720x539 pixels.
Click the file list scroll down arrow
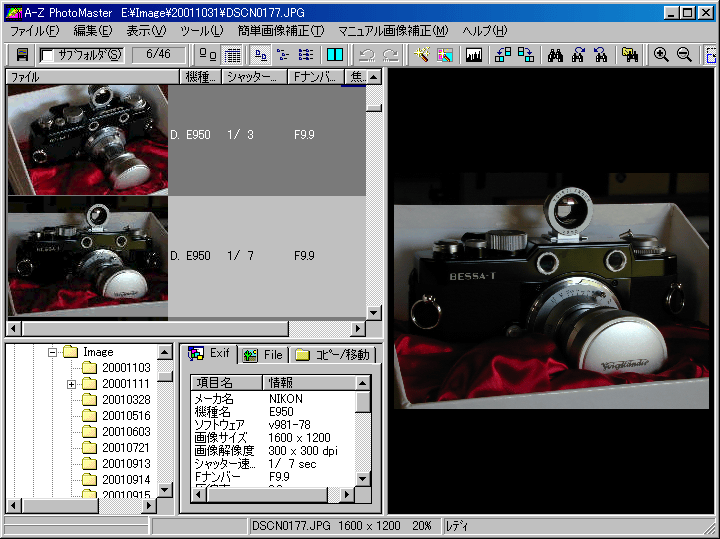click(374, 313)
